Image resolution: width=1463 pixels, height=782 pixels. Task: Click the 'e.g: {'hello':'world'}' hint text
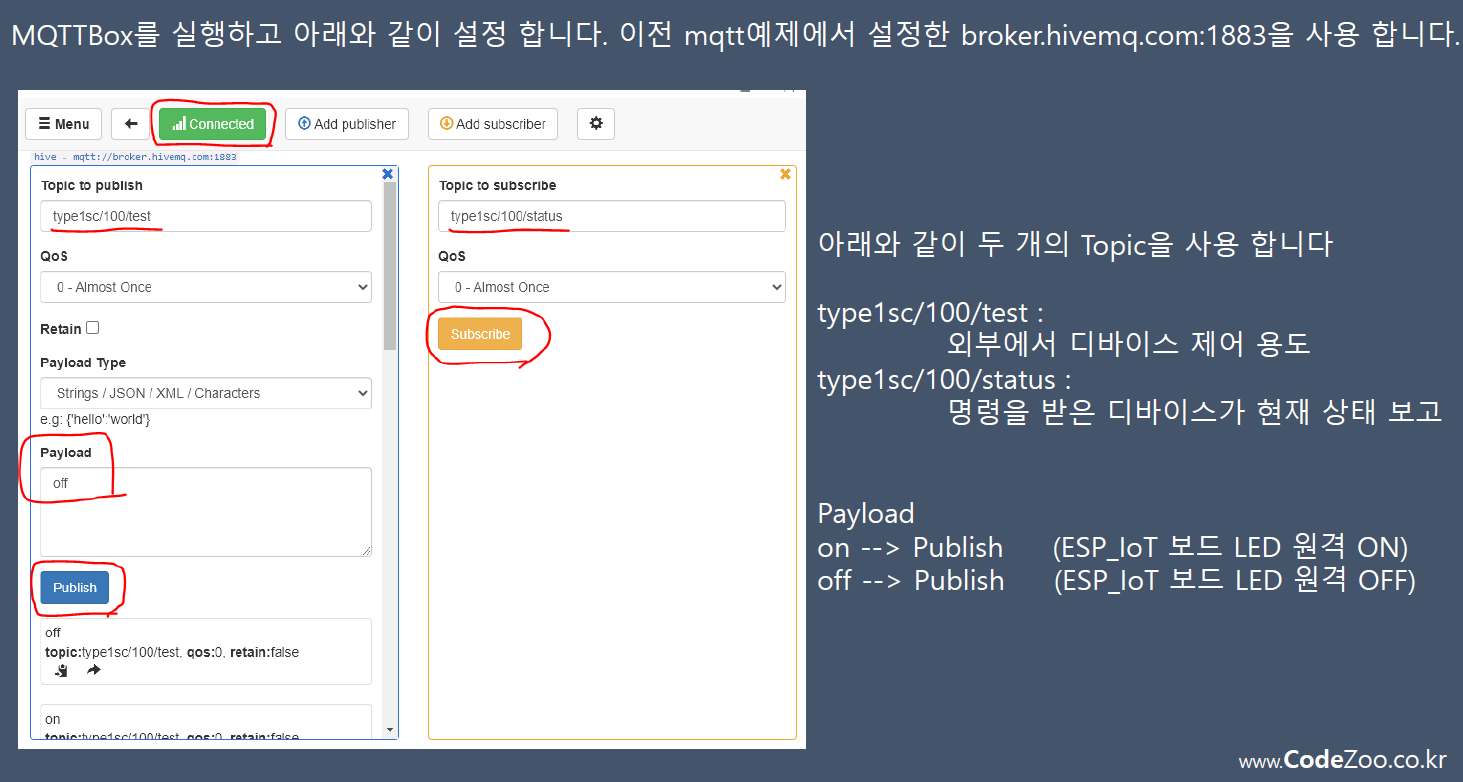95,419
